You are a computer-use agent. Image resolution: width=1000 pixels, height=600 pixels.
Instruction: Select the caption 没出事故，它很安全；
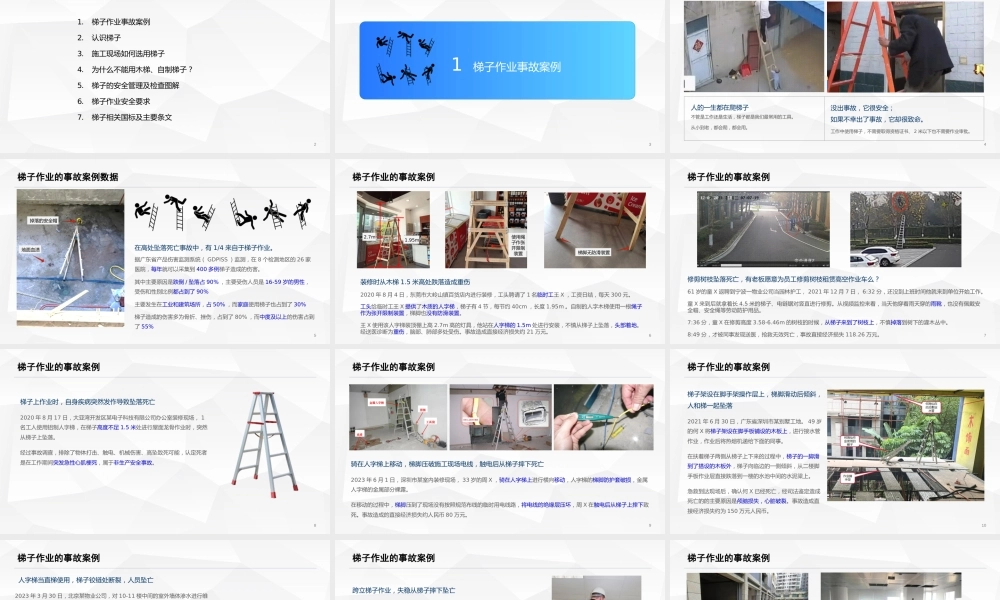click(861, 108)
